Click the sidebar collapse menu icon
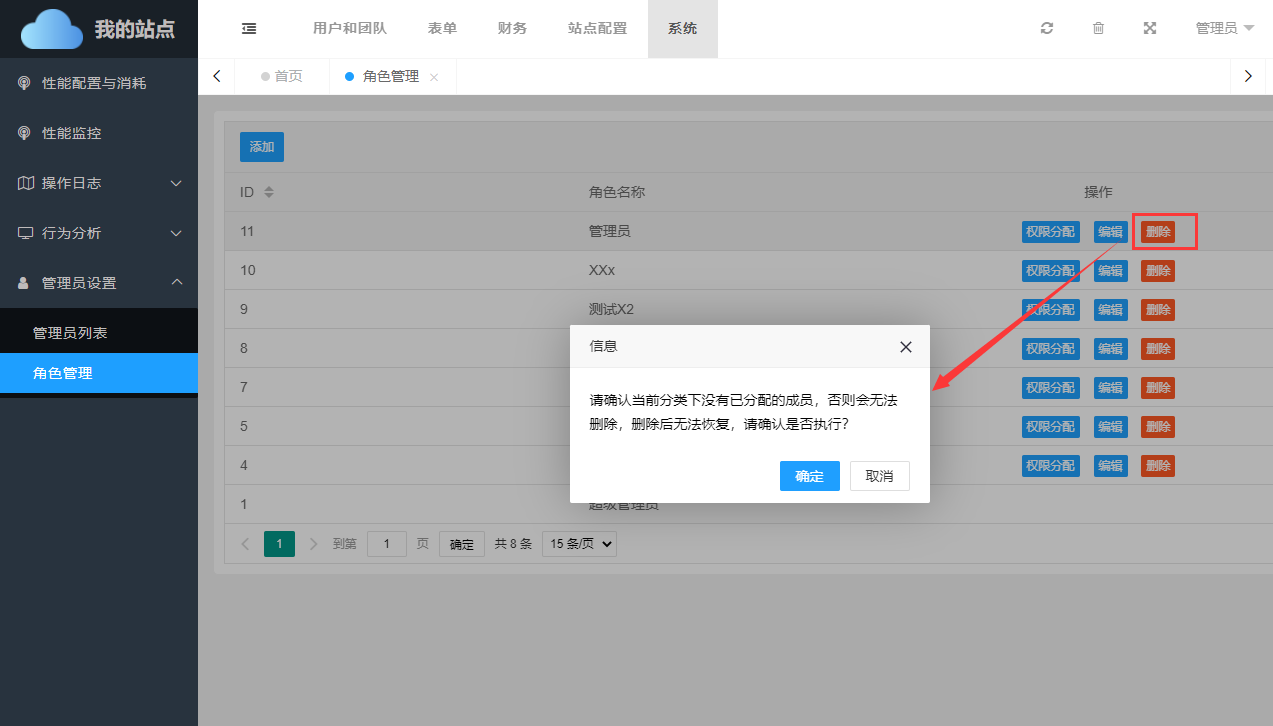 tap(249, 28)
